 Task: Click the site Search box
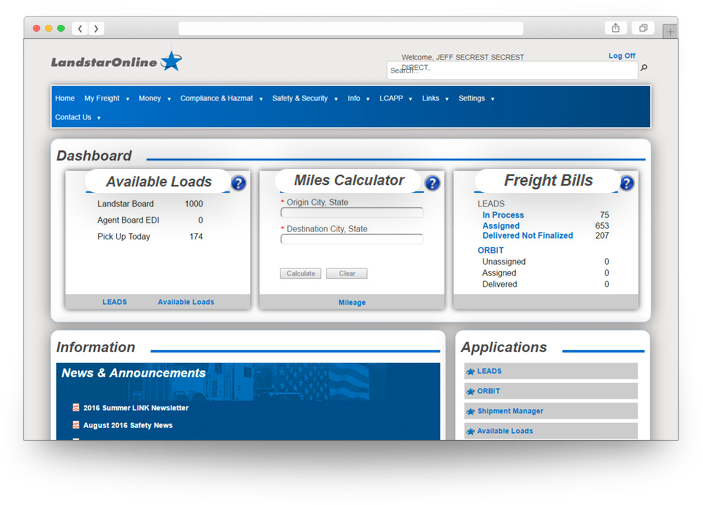pyautogui.click(x=512, y=70)
